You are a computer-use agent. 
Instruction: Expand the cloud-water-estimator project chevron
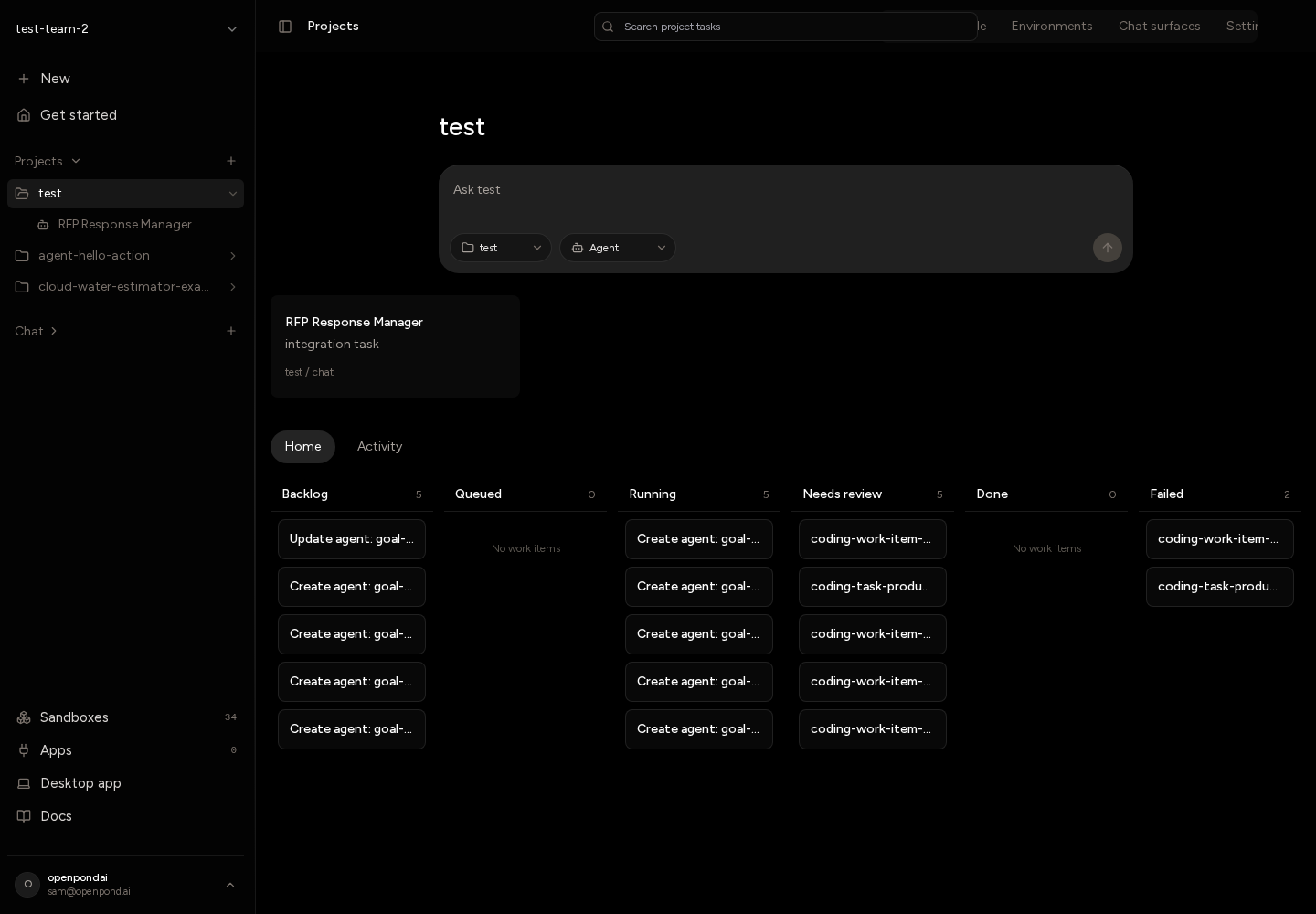click(x=232, y=287)
